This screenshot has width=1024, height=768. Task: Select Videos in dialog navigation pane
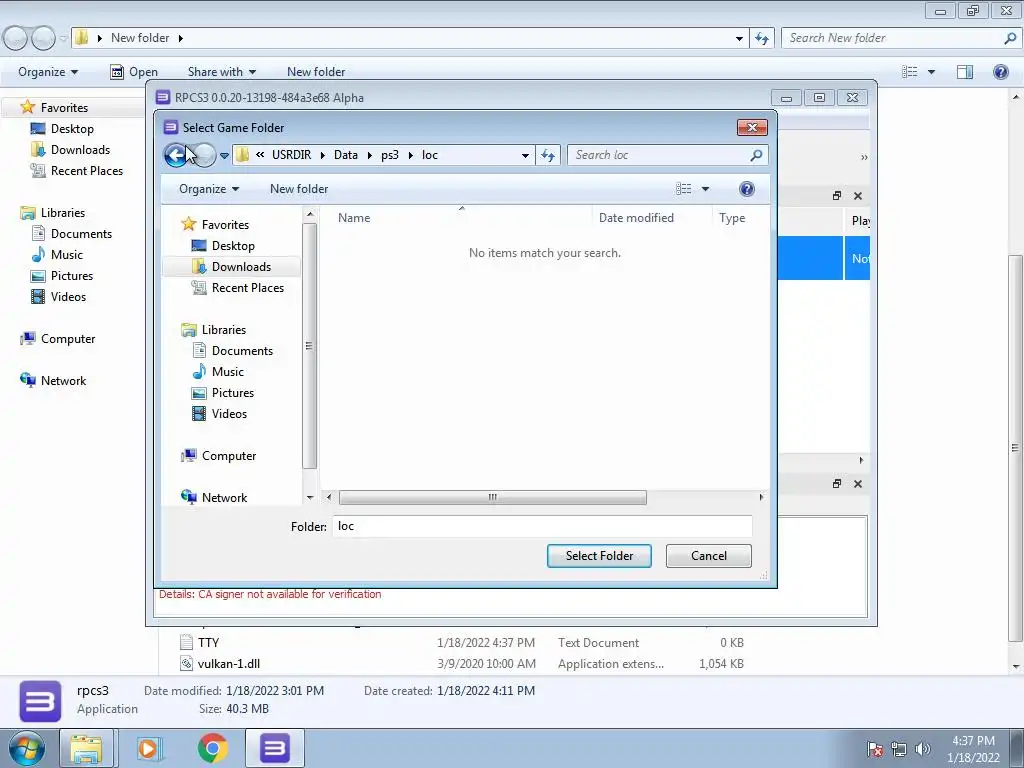229,413
